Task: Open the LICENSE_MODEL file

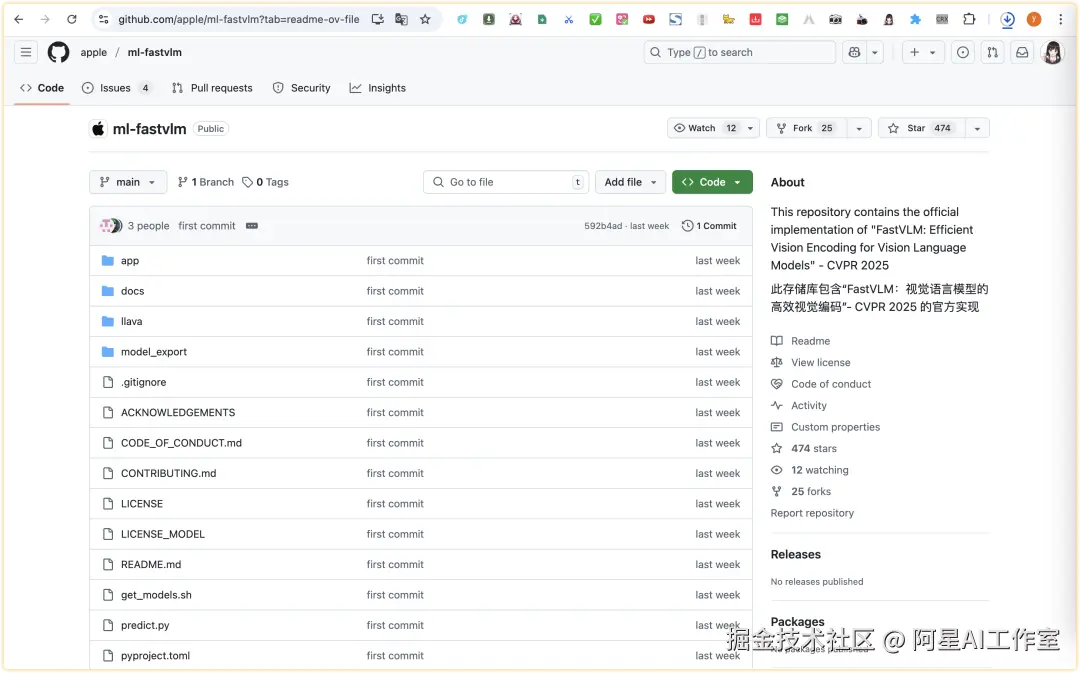Action: (163, 534)
